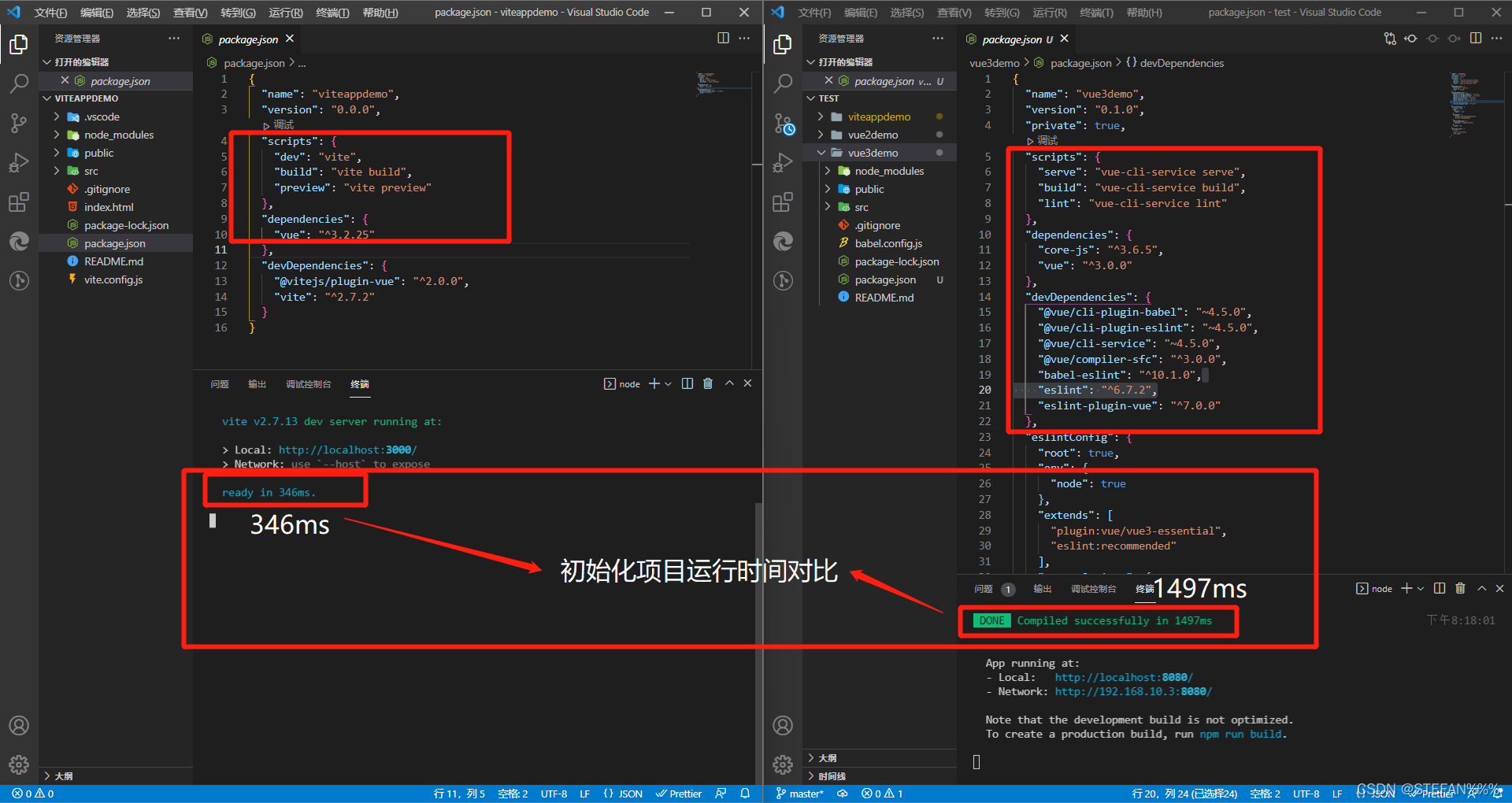
Task: Open Explorer more actions in left window
Action: coord(174,38)
